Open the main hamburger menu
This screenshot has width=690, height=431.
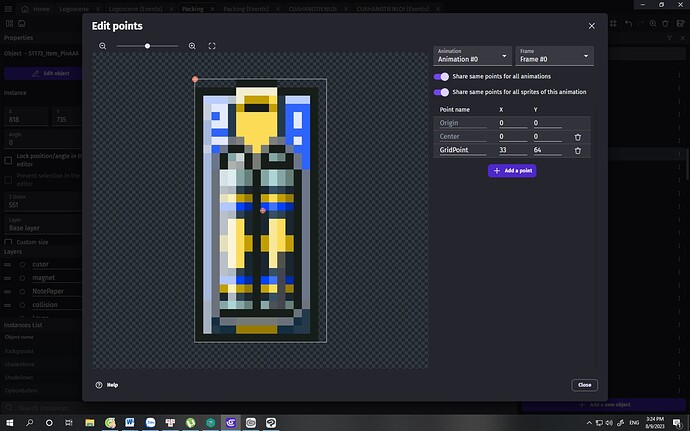click(x=8, y=9)
